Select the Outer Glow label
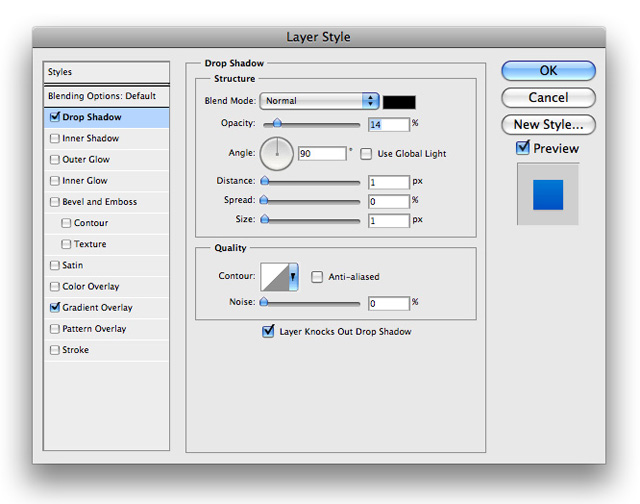Viewport: 640px width, 504px height. (x=86, y=160)
